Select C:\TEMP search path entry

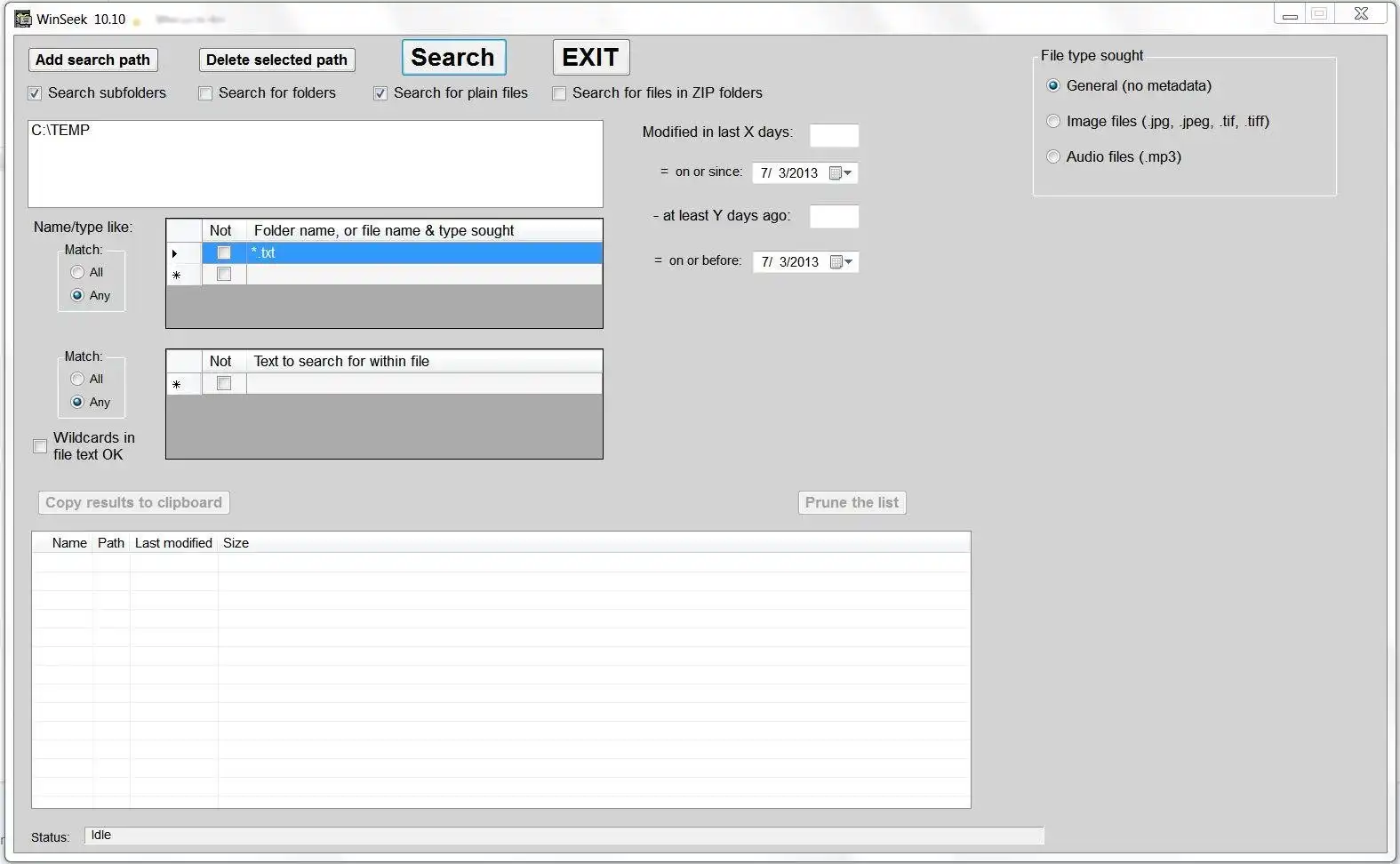(60, 131)
